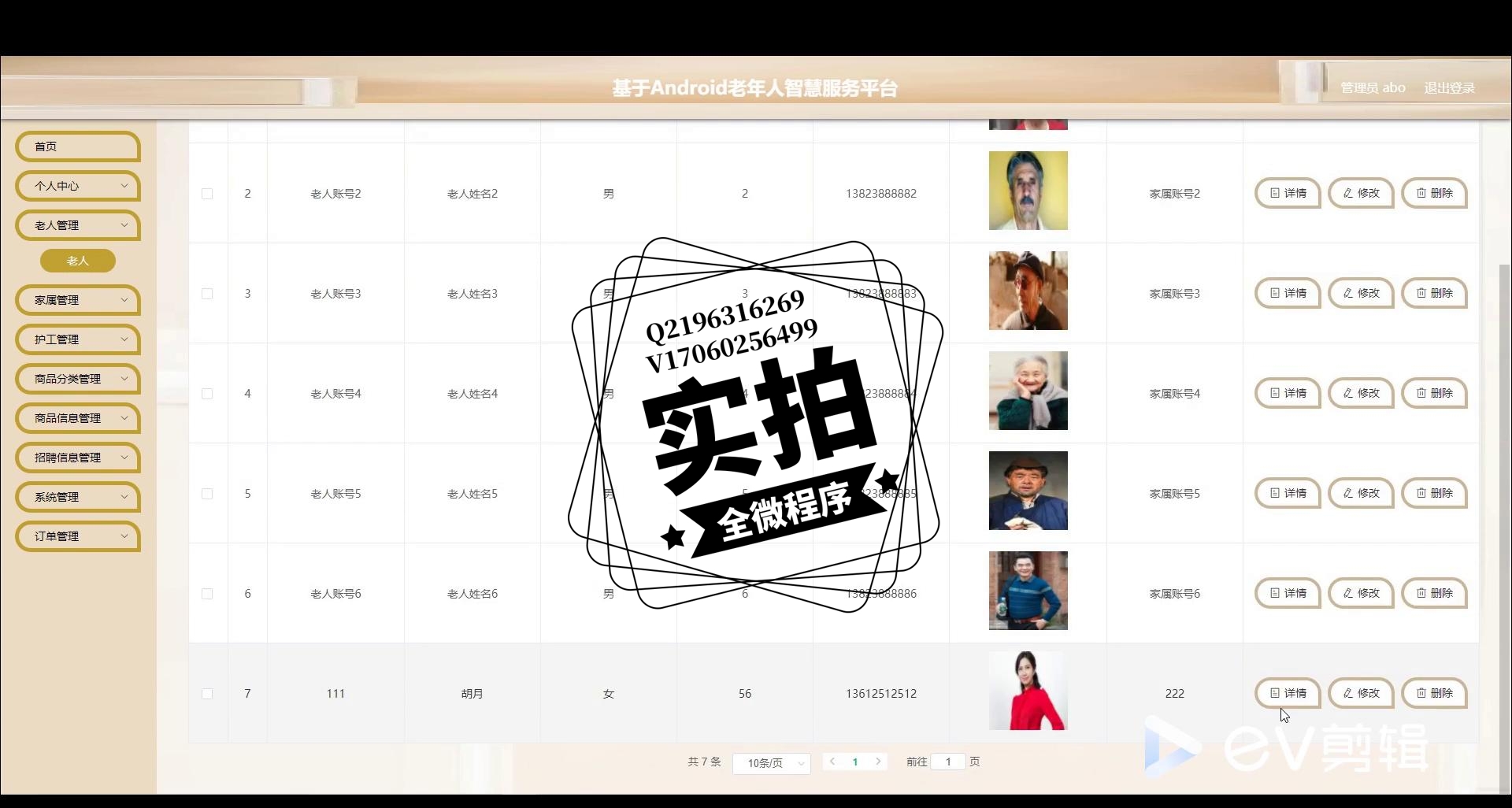Click cell 家属账号3
The image size is (1512, 808).
(1175, 294)
